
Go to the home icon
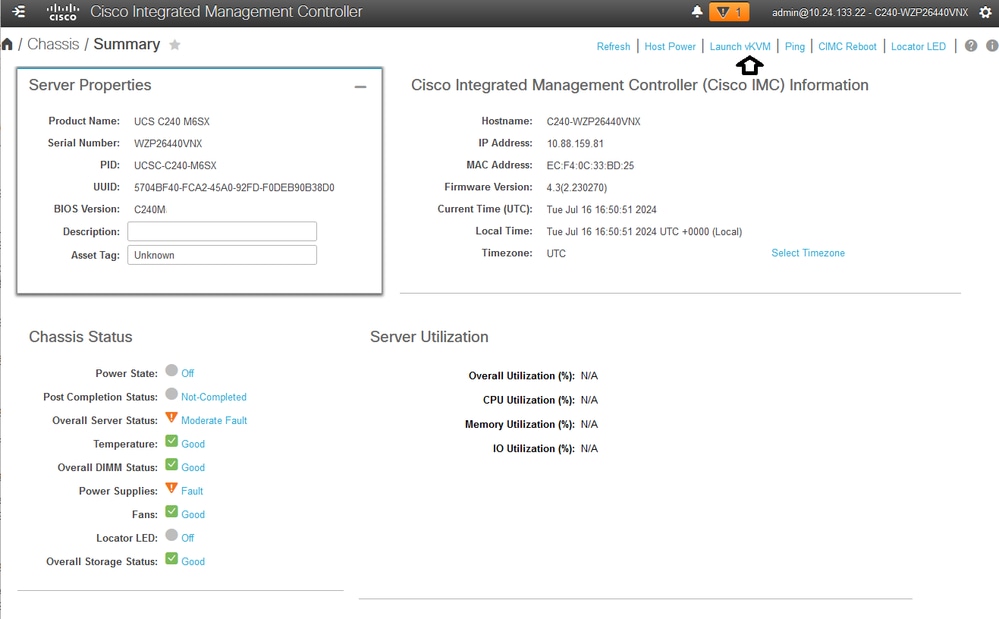coord(7,44)
